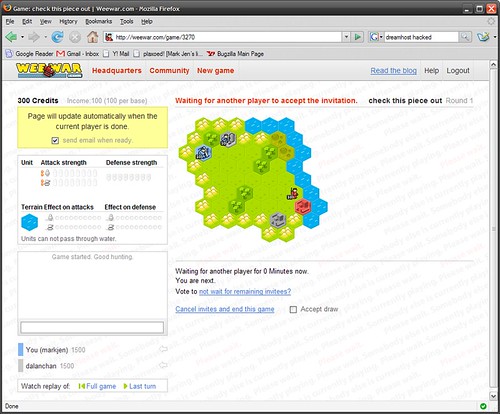Click the blue water terrain hex icon
Viewport: 500px width, 414px height.
click(30, 222)
